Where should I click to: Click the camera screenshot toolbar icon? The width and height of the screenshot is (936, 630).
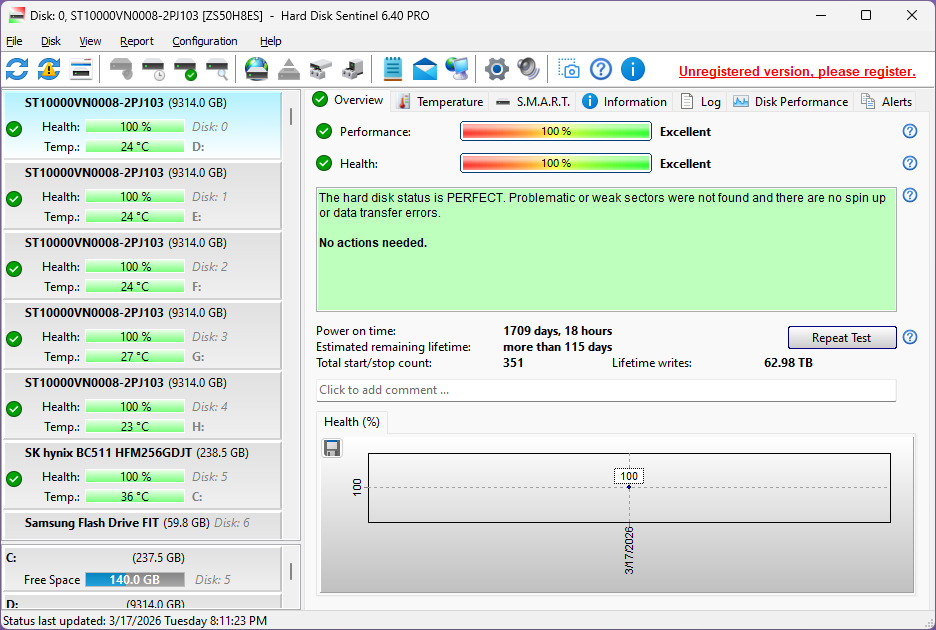click(568, 69)
